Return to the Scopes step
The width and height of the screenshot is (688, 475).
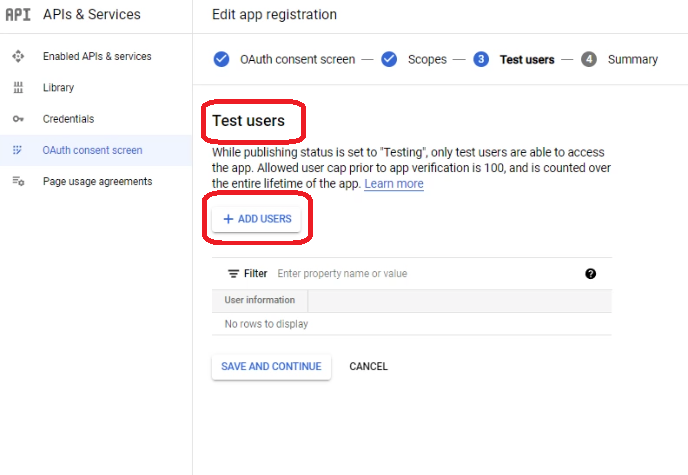pyautogui.click(x=427, y=60)
